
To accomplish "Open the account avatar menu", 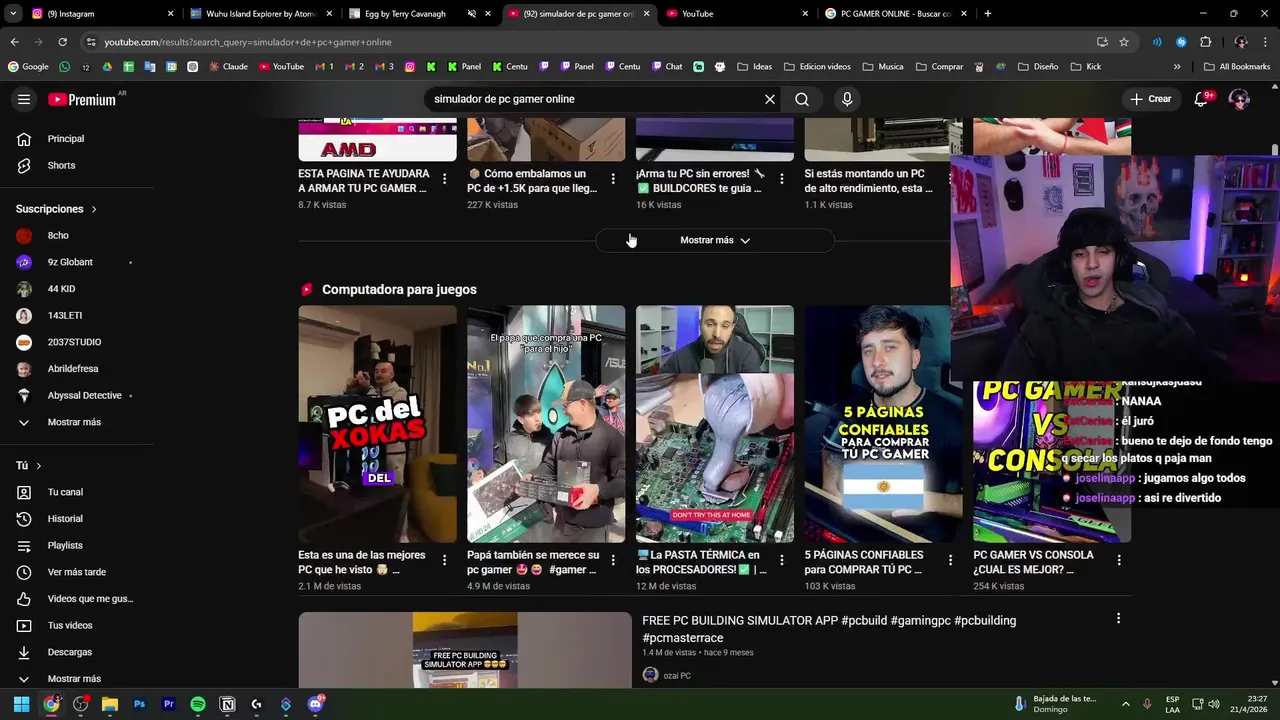I will pyautogui.click(x=1239, y=99).
